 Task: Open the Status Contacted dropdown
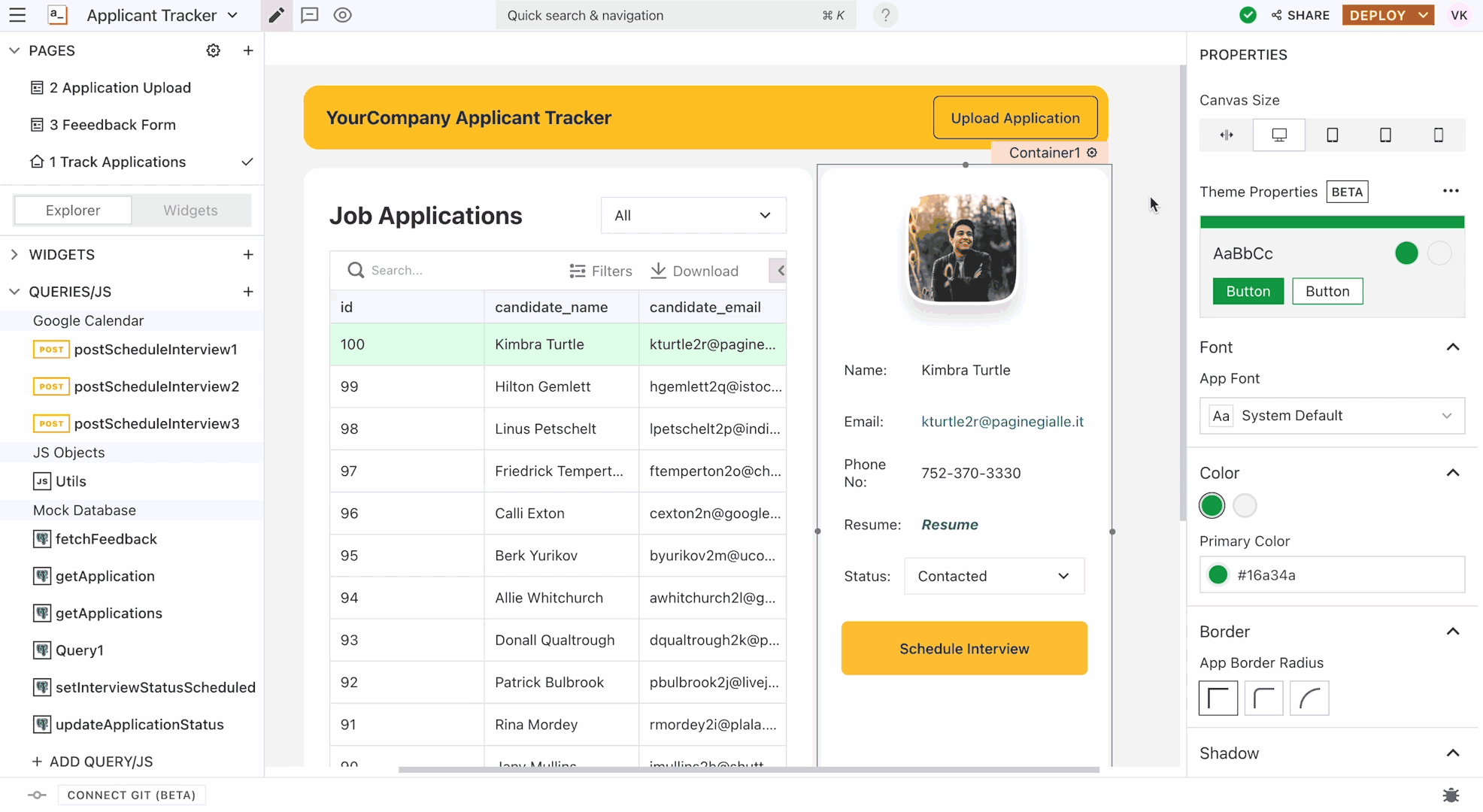(993, 576)
